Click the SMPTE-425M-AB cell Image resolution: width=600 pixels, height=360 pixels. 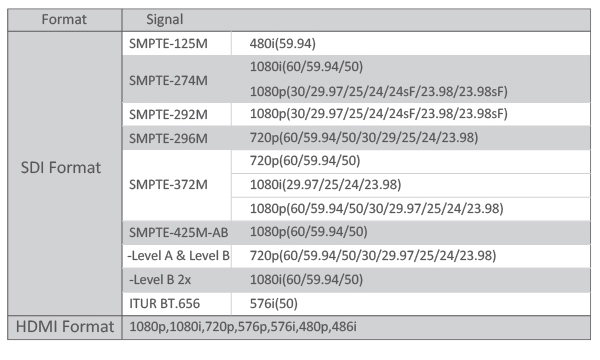click(177, 233)
